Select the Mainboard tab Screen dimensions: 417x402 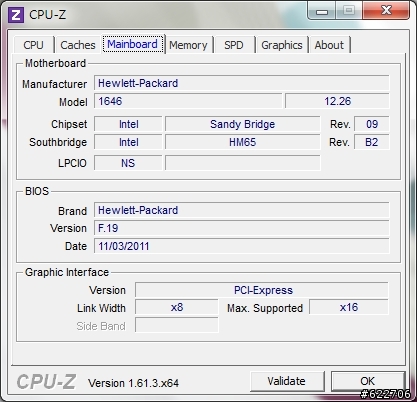tap(133, 44)
